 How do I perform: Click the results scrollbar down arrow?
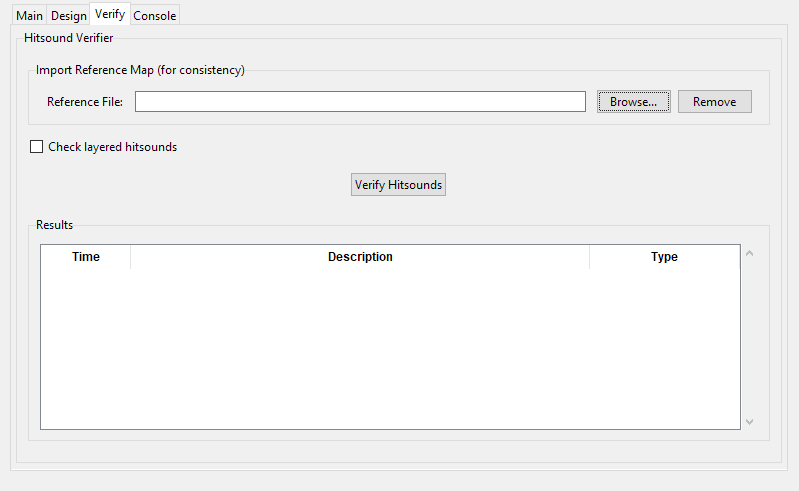[x=750, y=421]
